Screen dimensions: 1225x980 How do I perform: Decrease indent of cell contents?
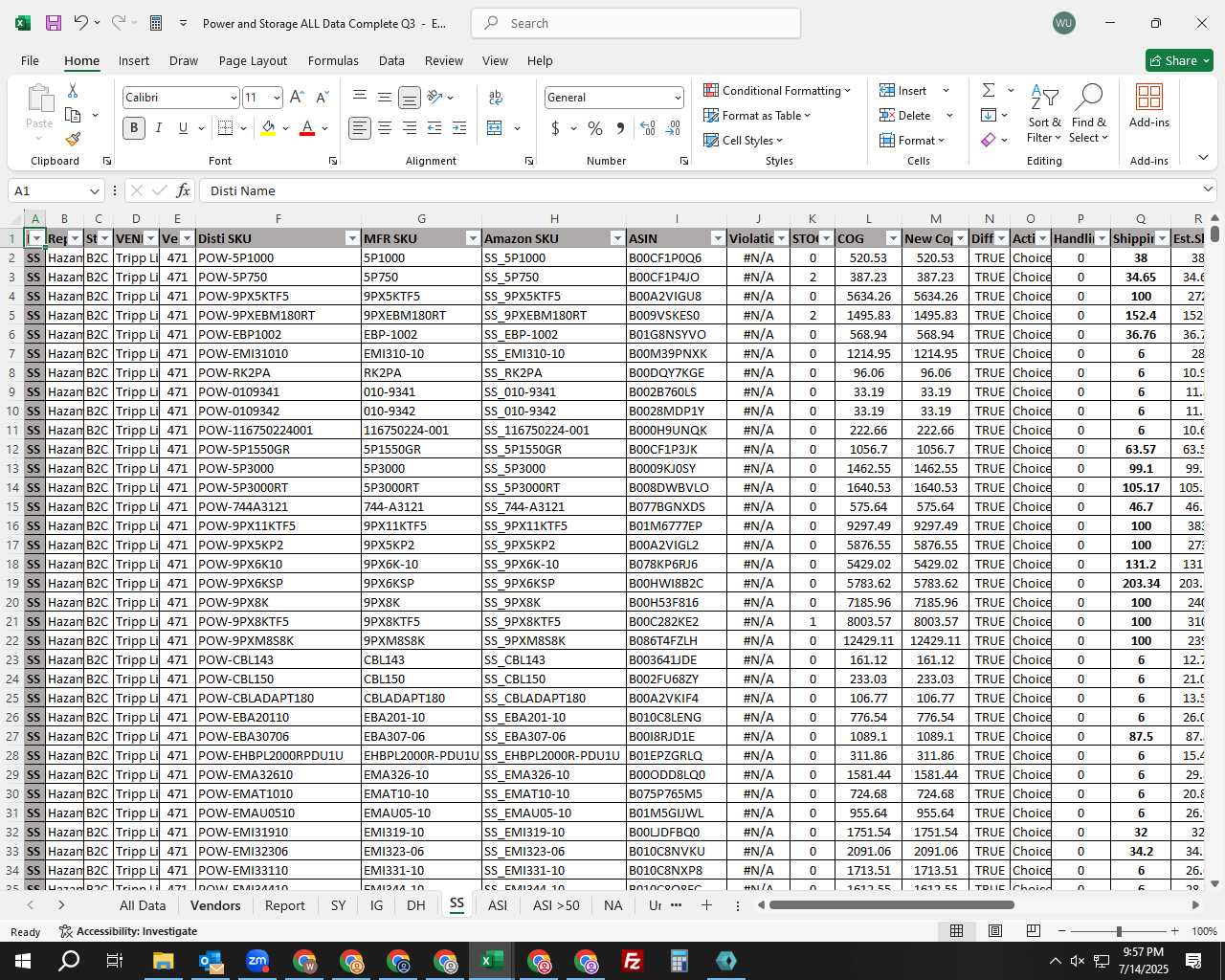(434, 128)
